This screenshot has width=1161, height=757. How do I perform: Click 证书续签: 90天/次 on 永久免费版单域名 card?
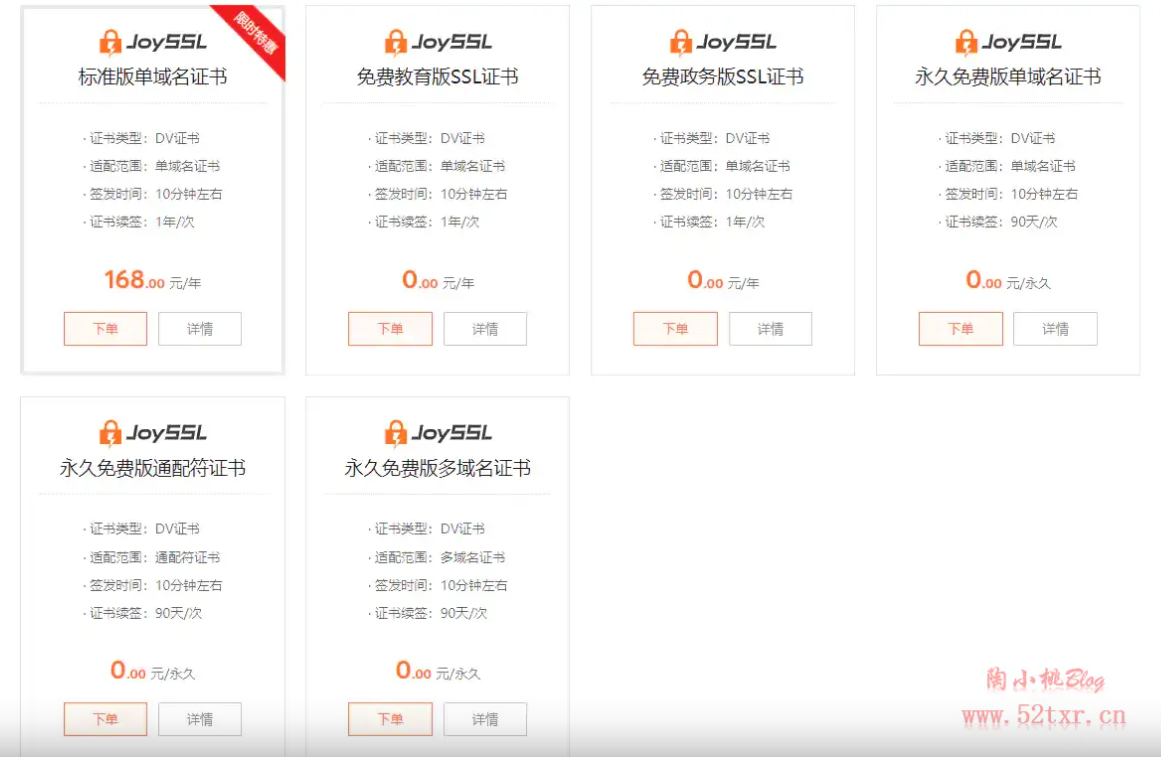tap(998, 221)
